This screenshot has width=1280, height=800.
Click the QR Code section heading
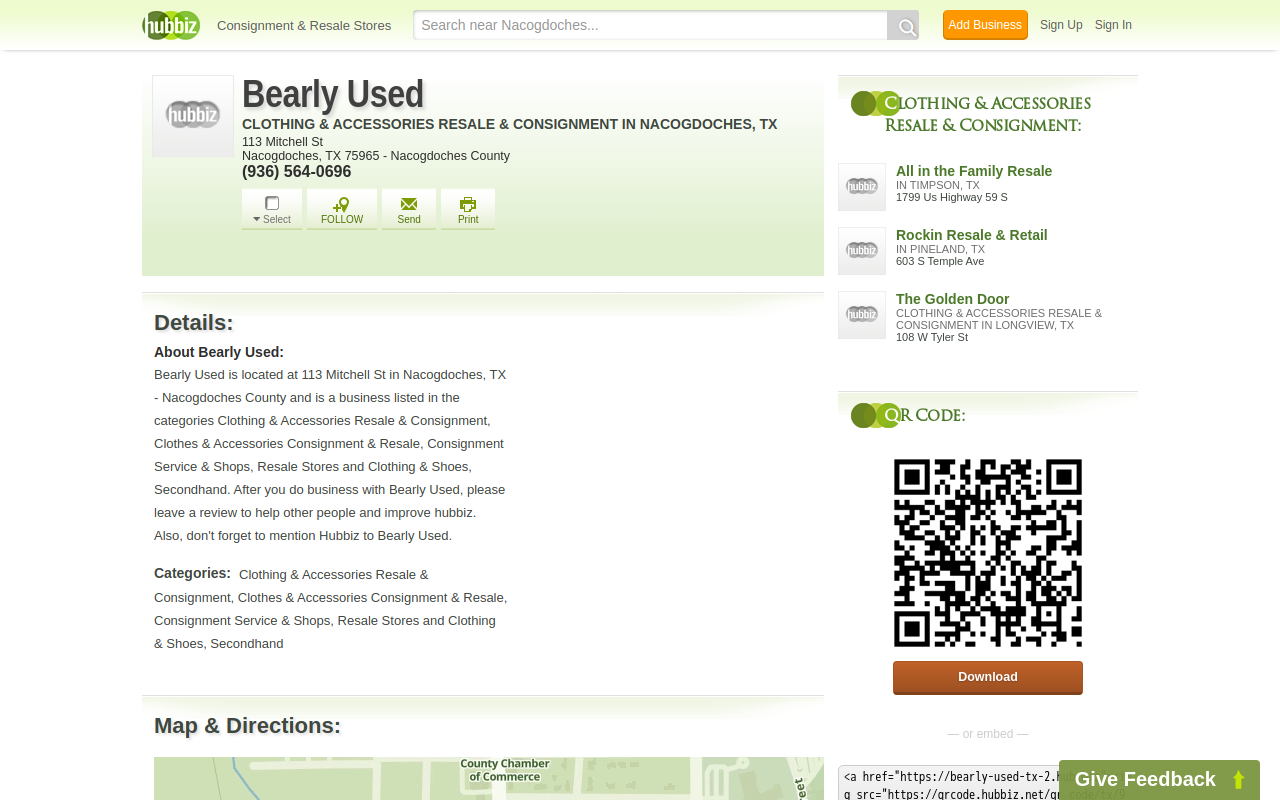(925, 415)
